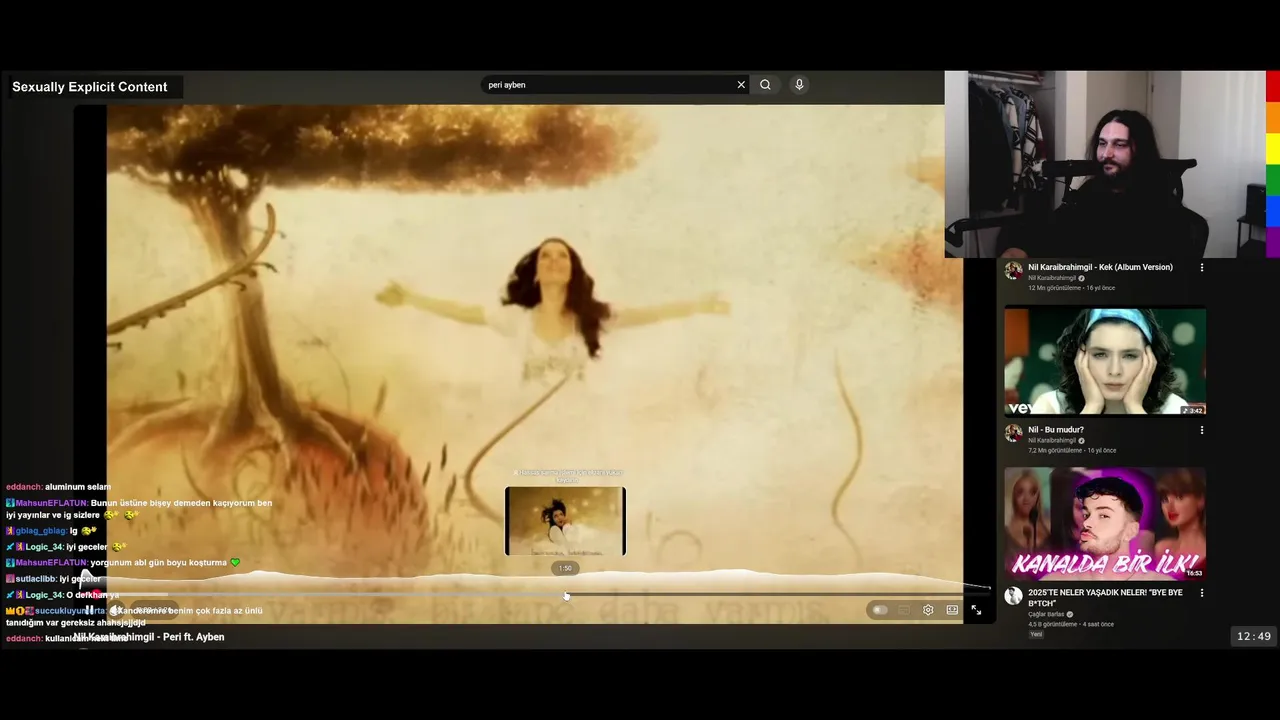Open 'Çağlar Barlas' channel name link
The width and height of the screenshot is (1280, 720).
[1046, 614]
